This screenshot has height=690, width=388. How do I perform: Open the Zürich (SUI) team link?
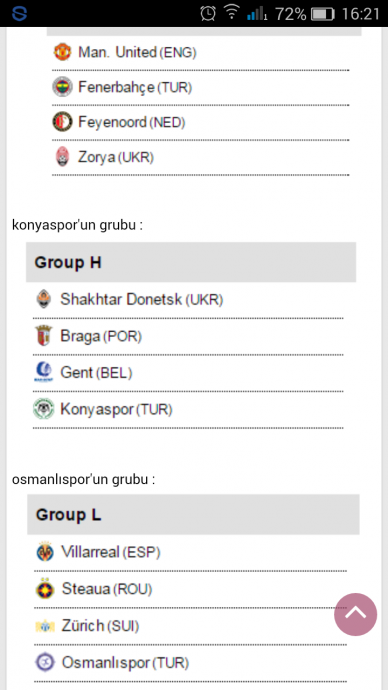[x=100, y=625]
